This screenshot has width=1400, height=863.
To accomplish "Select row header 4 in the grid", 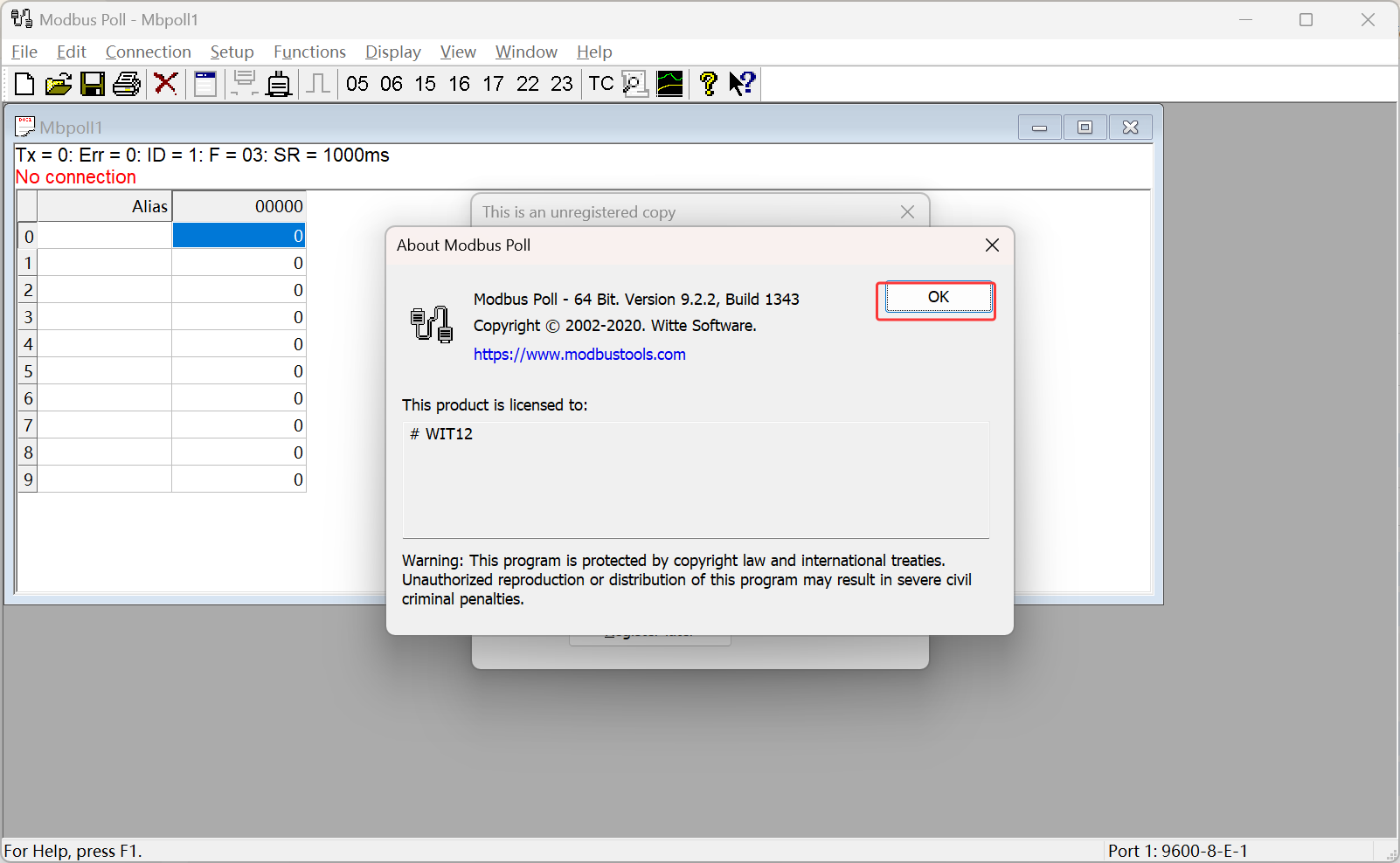I will pyautogui.click(x=28, y=344).
